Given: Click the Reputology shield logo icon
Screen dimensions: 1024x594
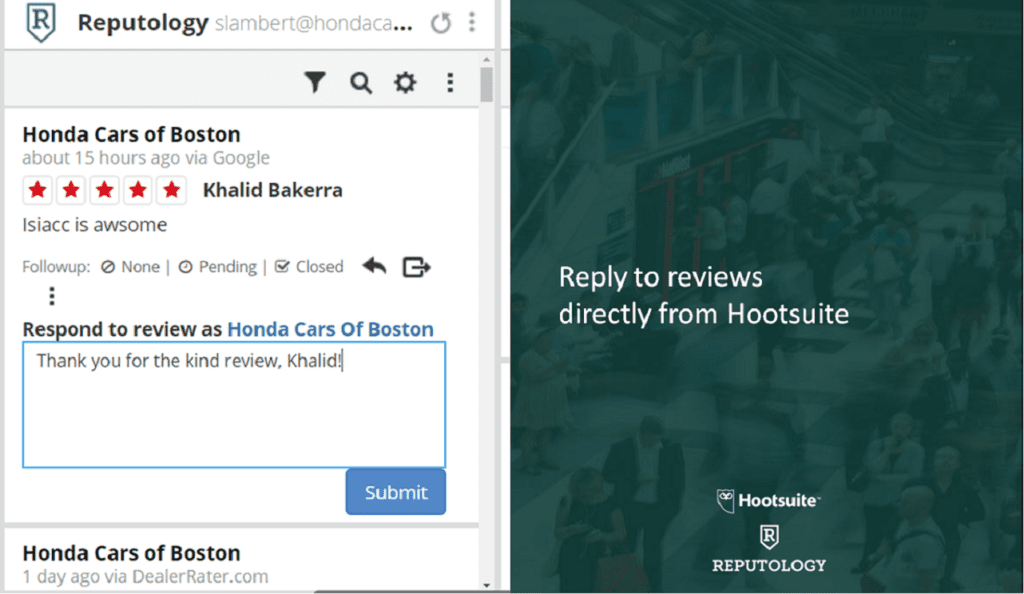Looking at the screenshot, I should click(x=41, y=22).
